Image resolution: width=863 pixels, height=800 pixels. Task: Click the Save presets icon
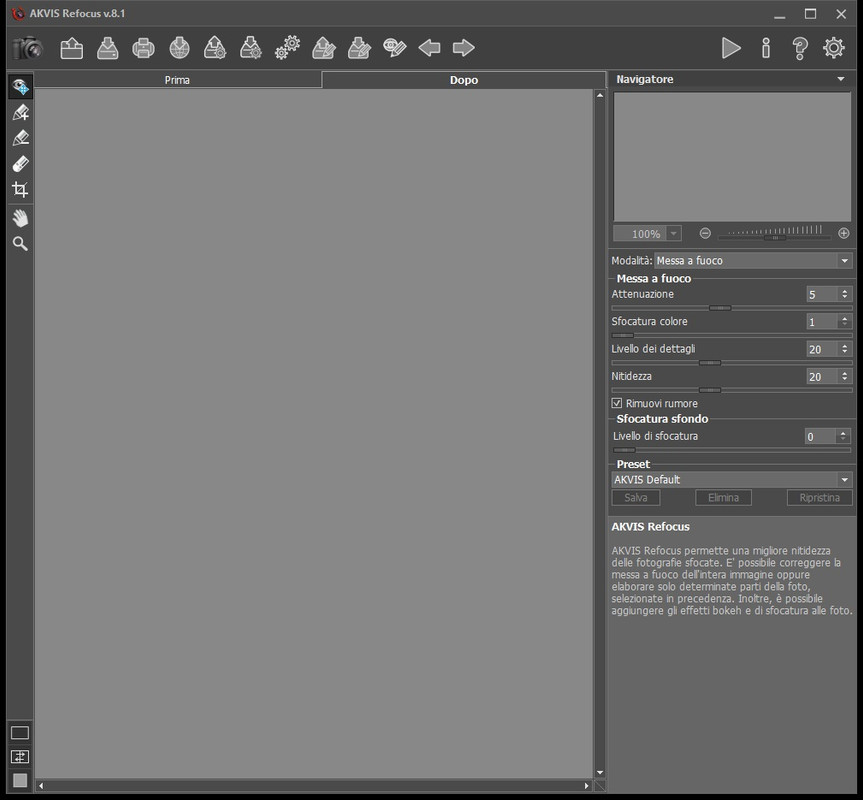tap(251, 48)
